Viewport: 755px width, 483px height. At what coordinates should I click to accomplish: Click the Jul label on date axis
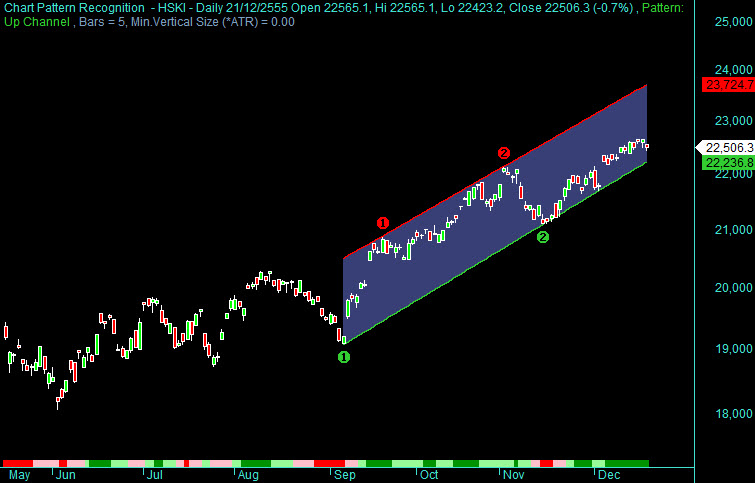point(155,475)
